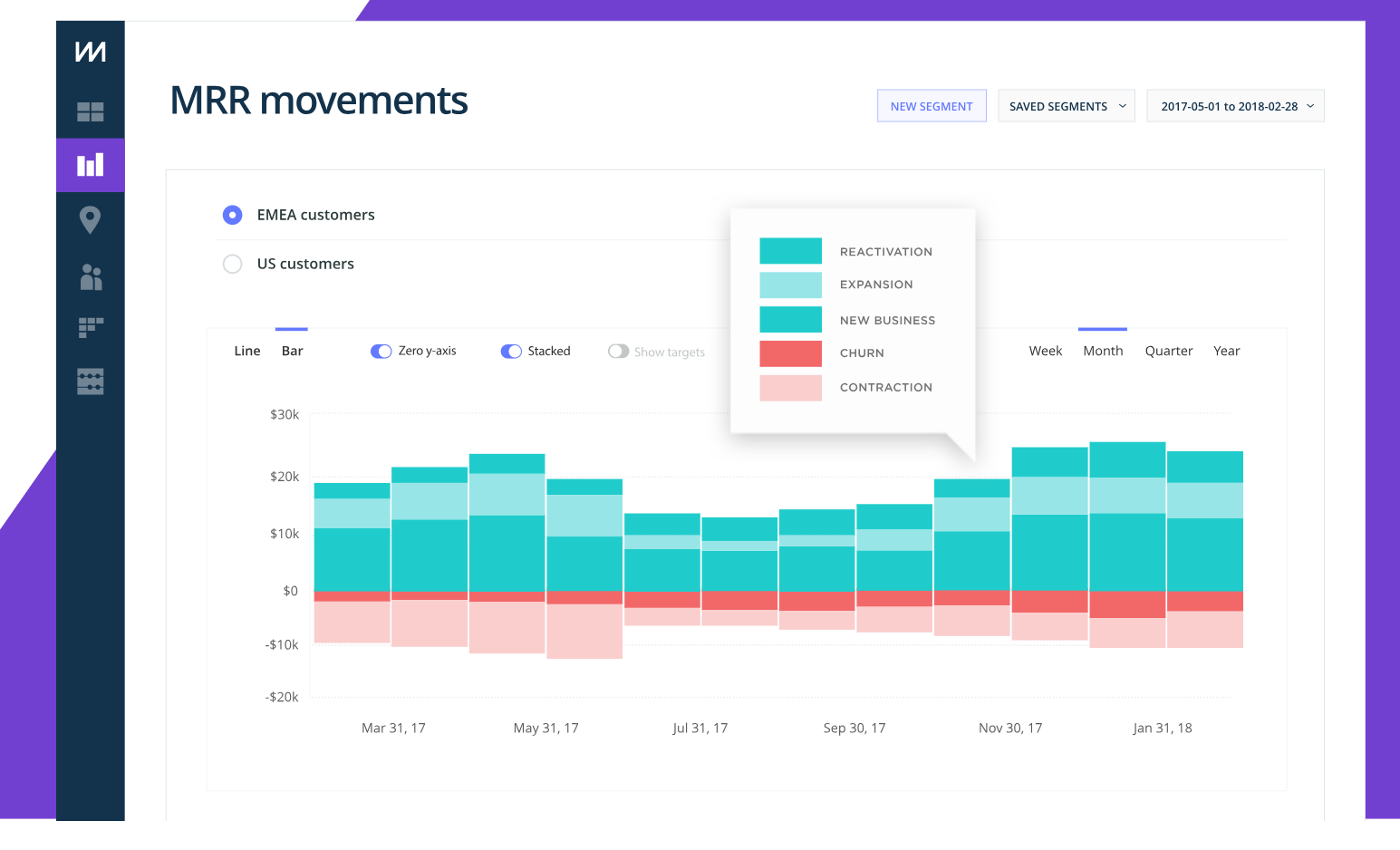Open the map pin location icon
The height and width of the screenshot is (850, 1400).
tap(90, 219)
